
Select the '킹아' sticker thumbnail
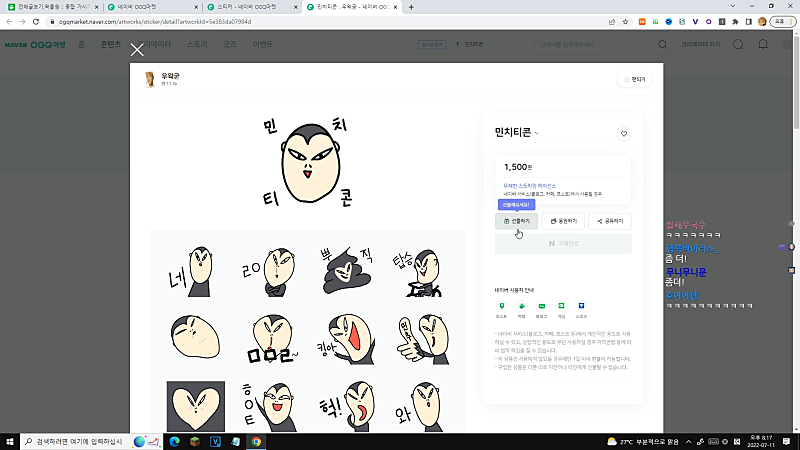tap(347, 339)
